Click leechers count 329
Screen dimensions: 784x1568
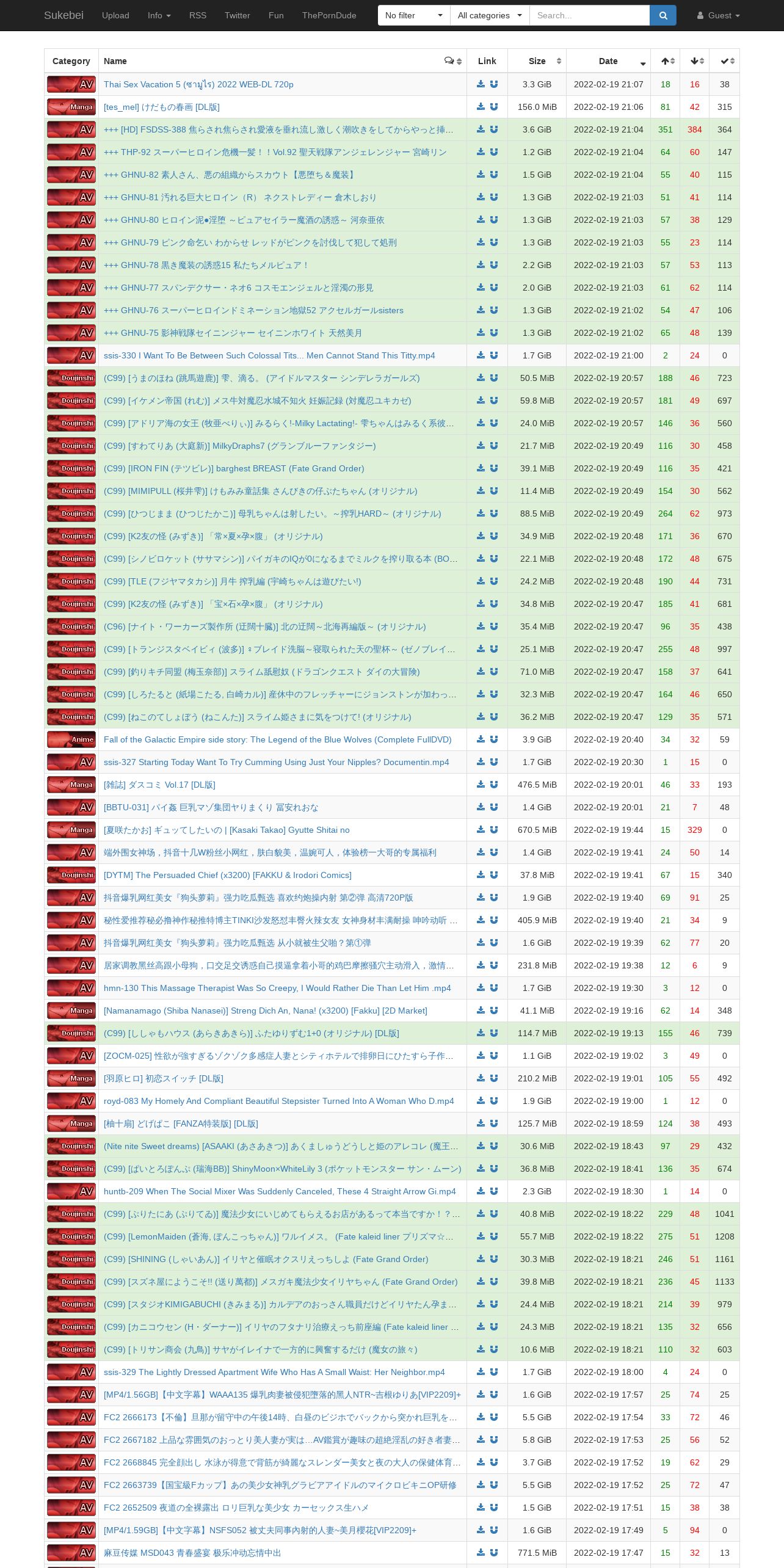[x=695, y=830]
